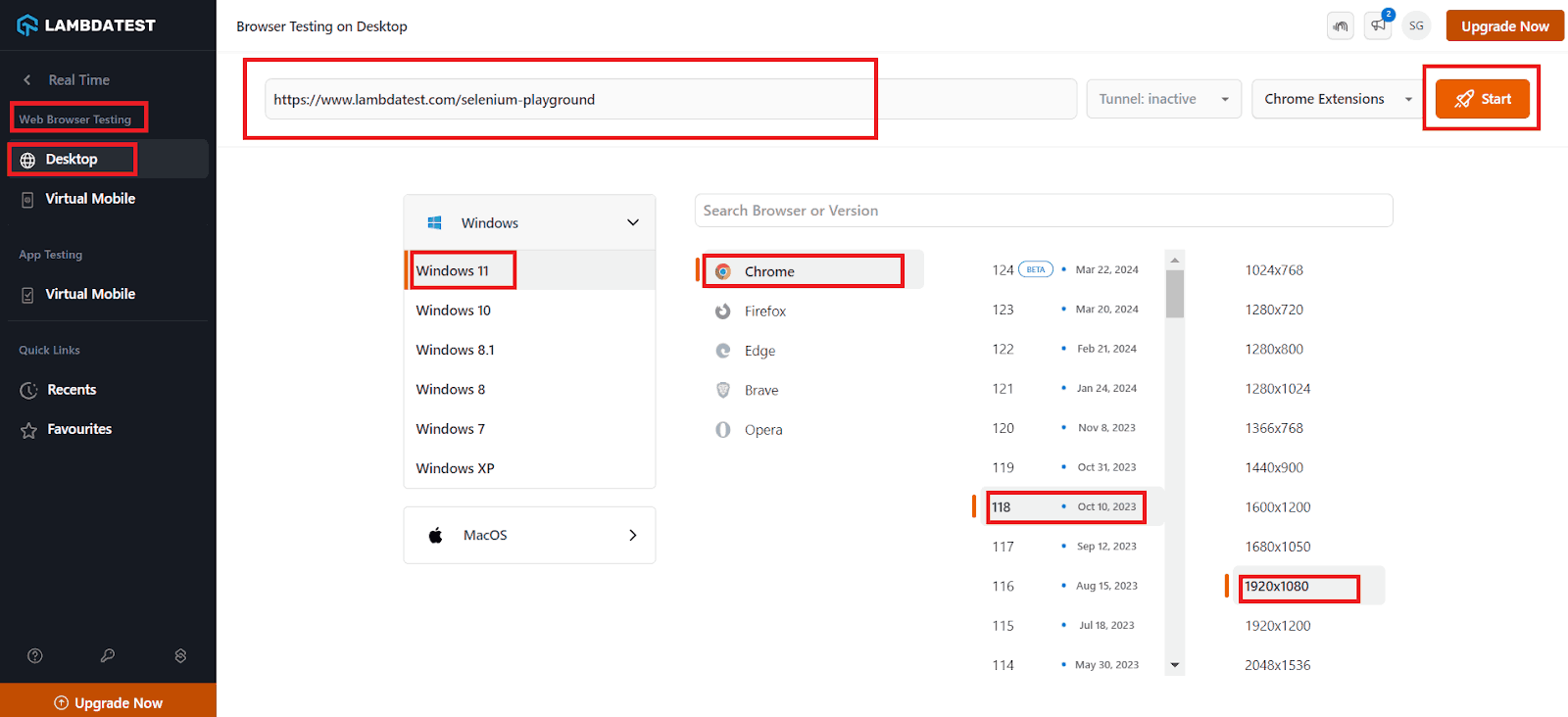Select resolution 1920x1200
Viewport: 1568px width, 717px height.
[x=1278, y=626]
